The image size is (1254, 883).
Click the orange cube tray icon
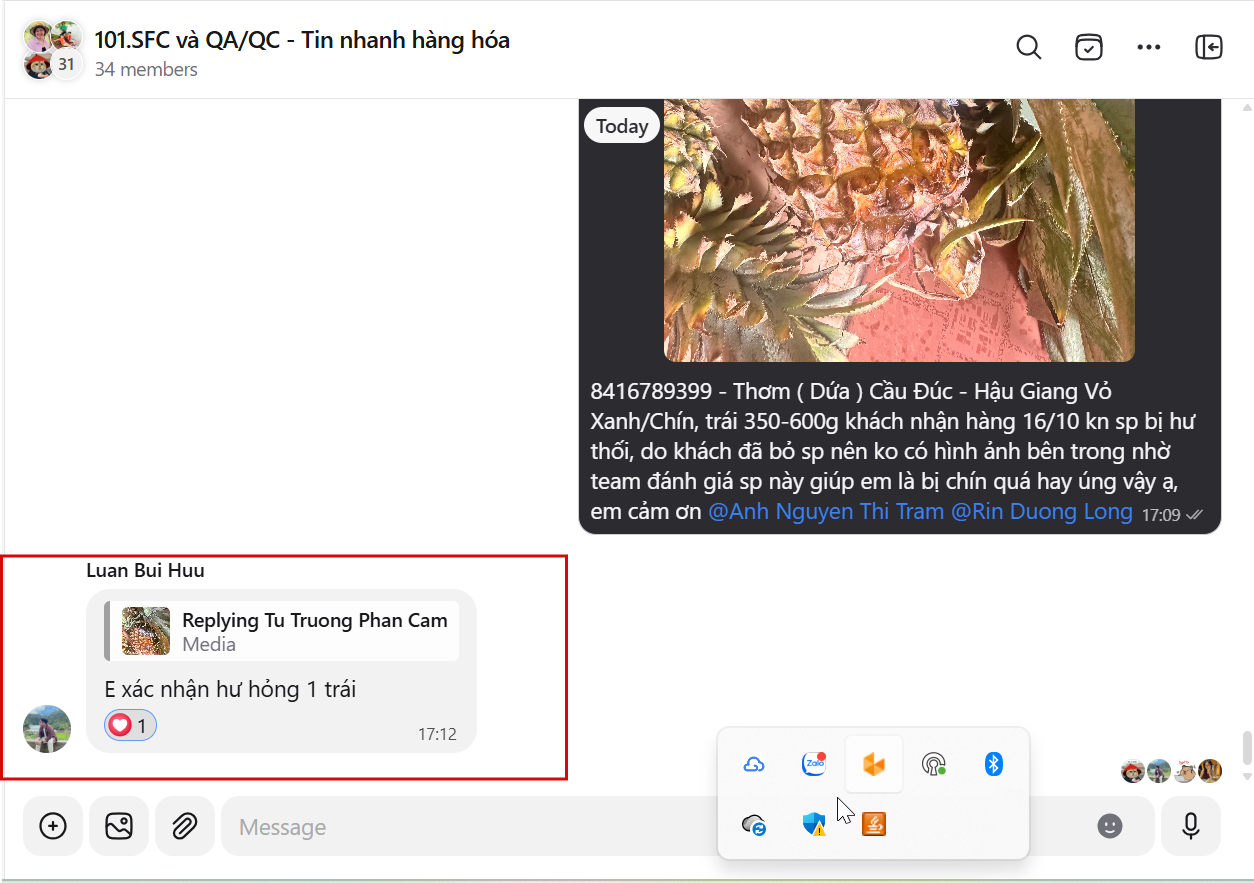[874, 765]
